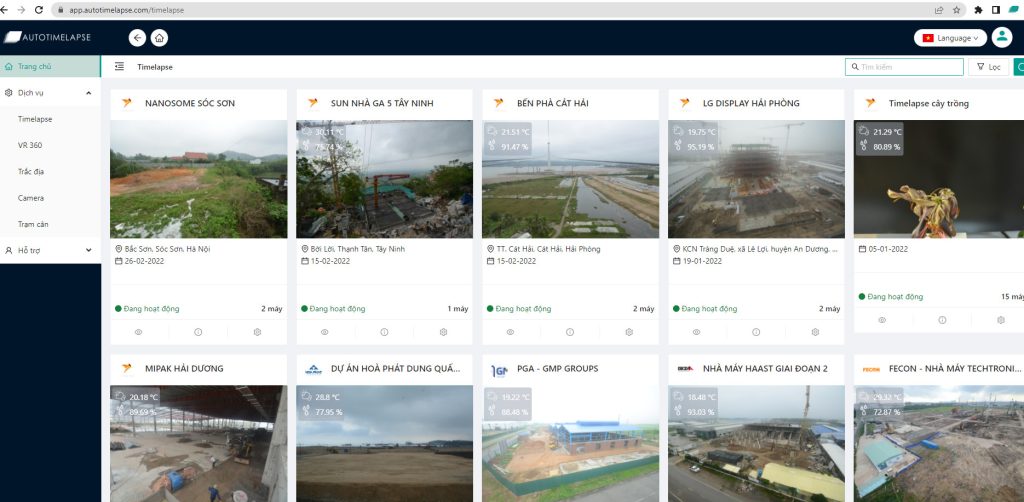The width and height of the screenshot is (1024, 502).
Task: View LG DISPLAY HẢI PHÒNG with eye icon
Action: tap(696, 332)
